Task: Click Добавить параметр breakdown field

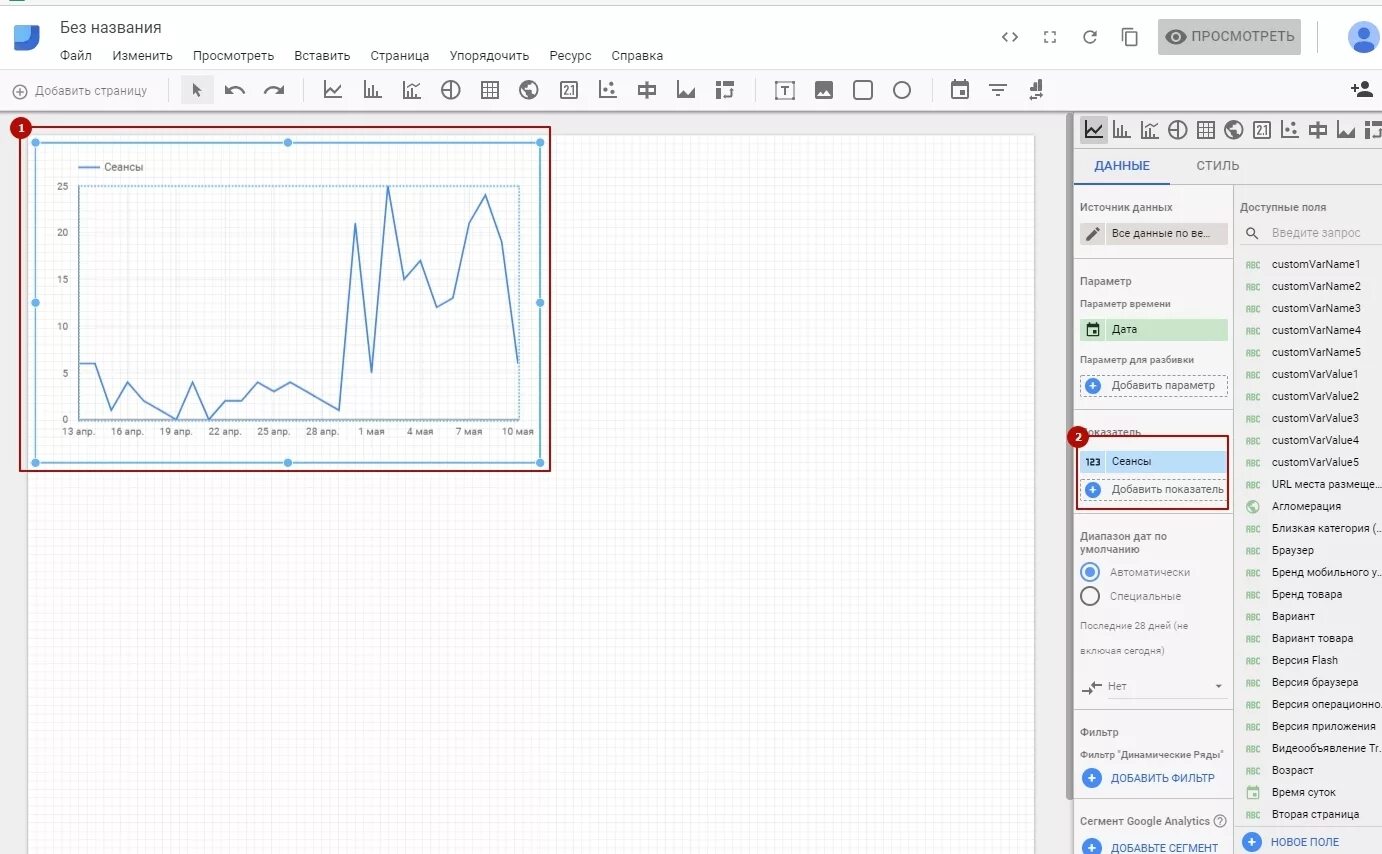Action: [1154, 385]
